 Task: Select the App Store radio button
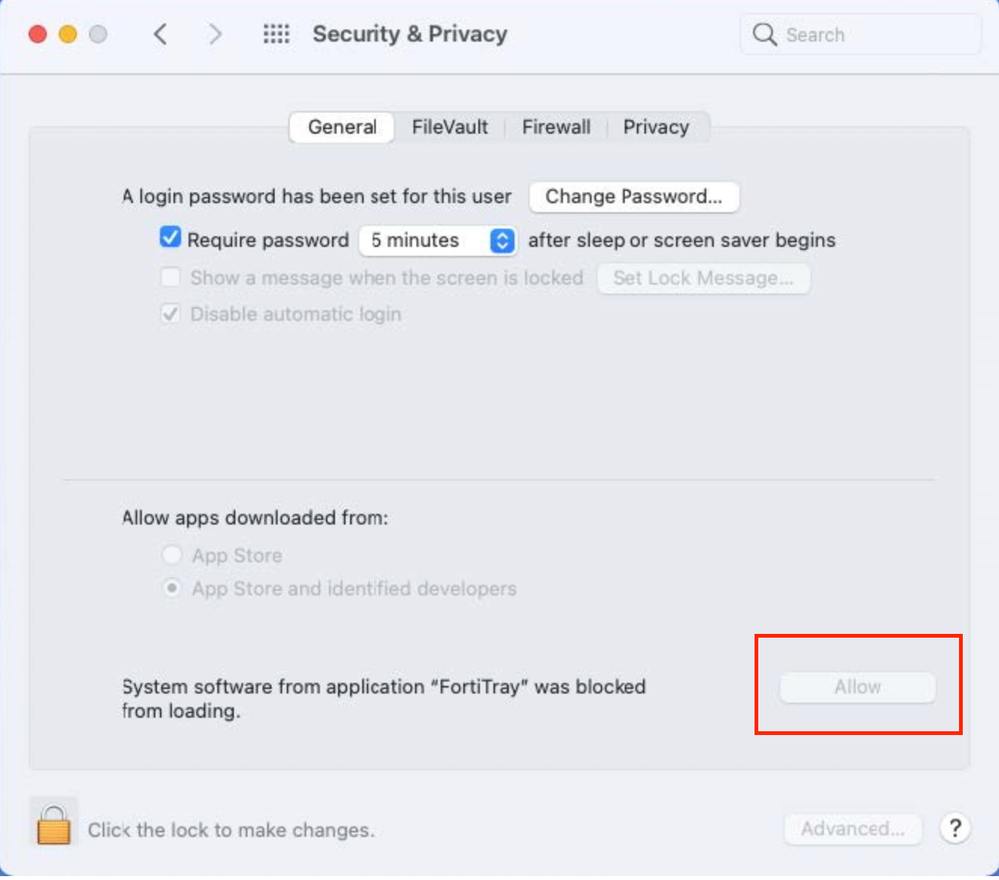click(173, 555)
